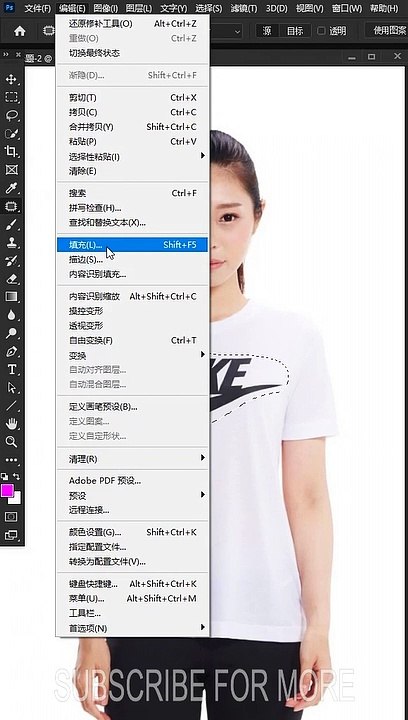Choose 拷贝(C) menu entry
Image resolution: width=408 pixels, height=720 pixels.
[x=132, y=112]
